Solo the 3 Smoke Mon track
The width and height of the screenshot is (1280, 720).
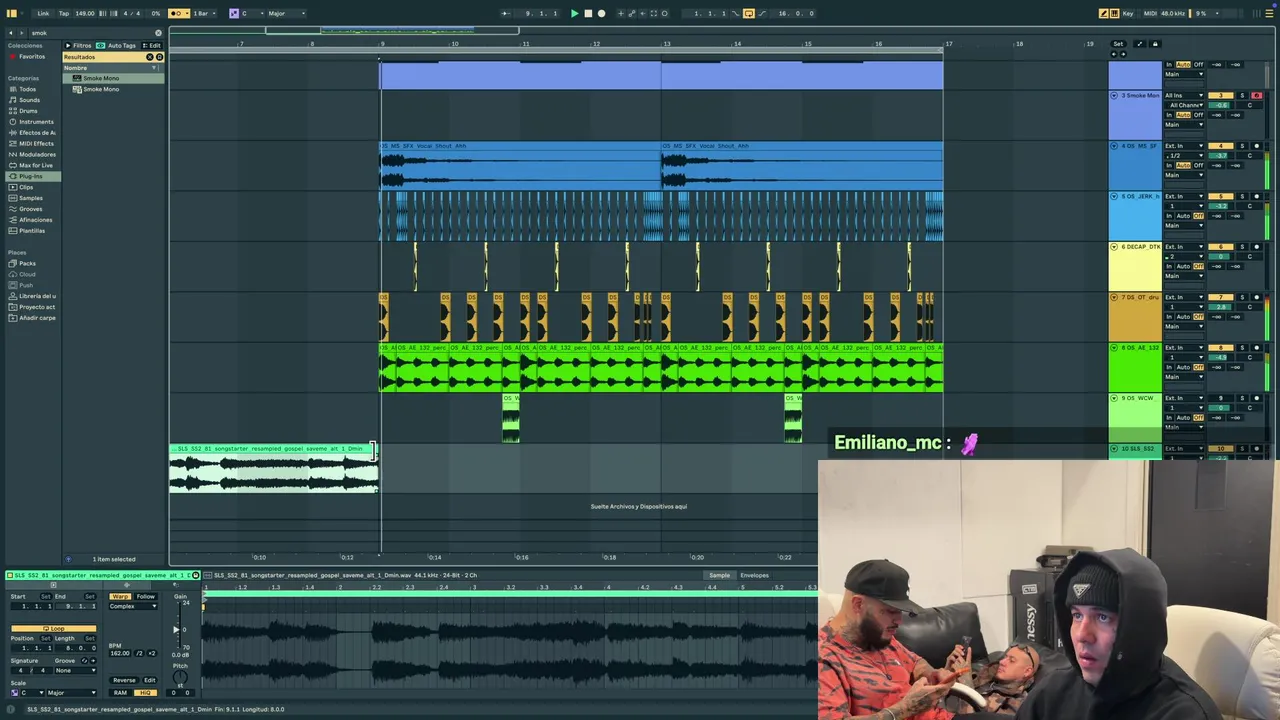(x=1242, y=95)
